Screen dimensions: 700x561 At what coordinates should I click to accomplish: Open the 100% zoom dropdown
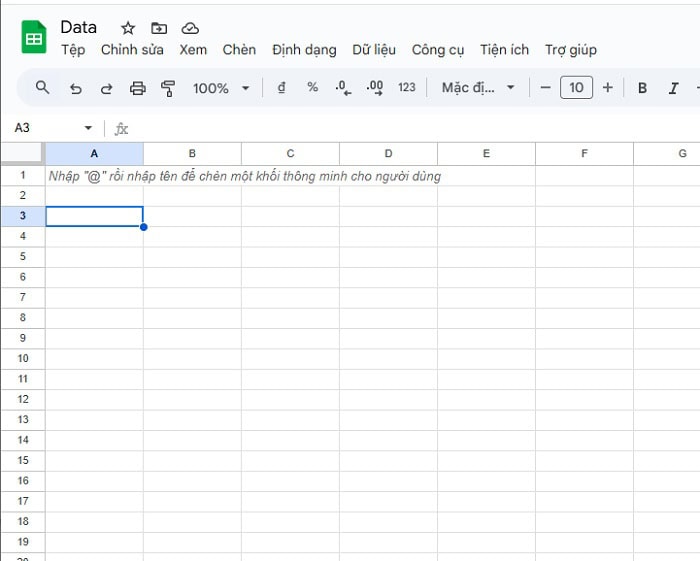click(x=221, y=88)
